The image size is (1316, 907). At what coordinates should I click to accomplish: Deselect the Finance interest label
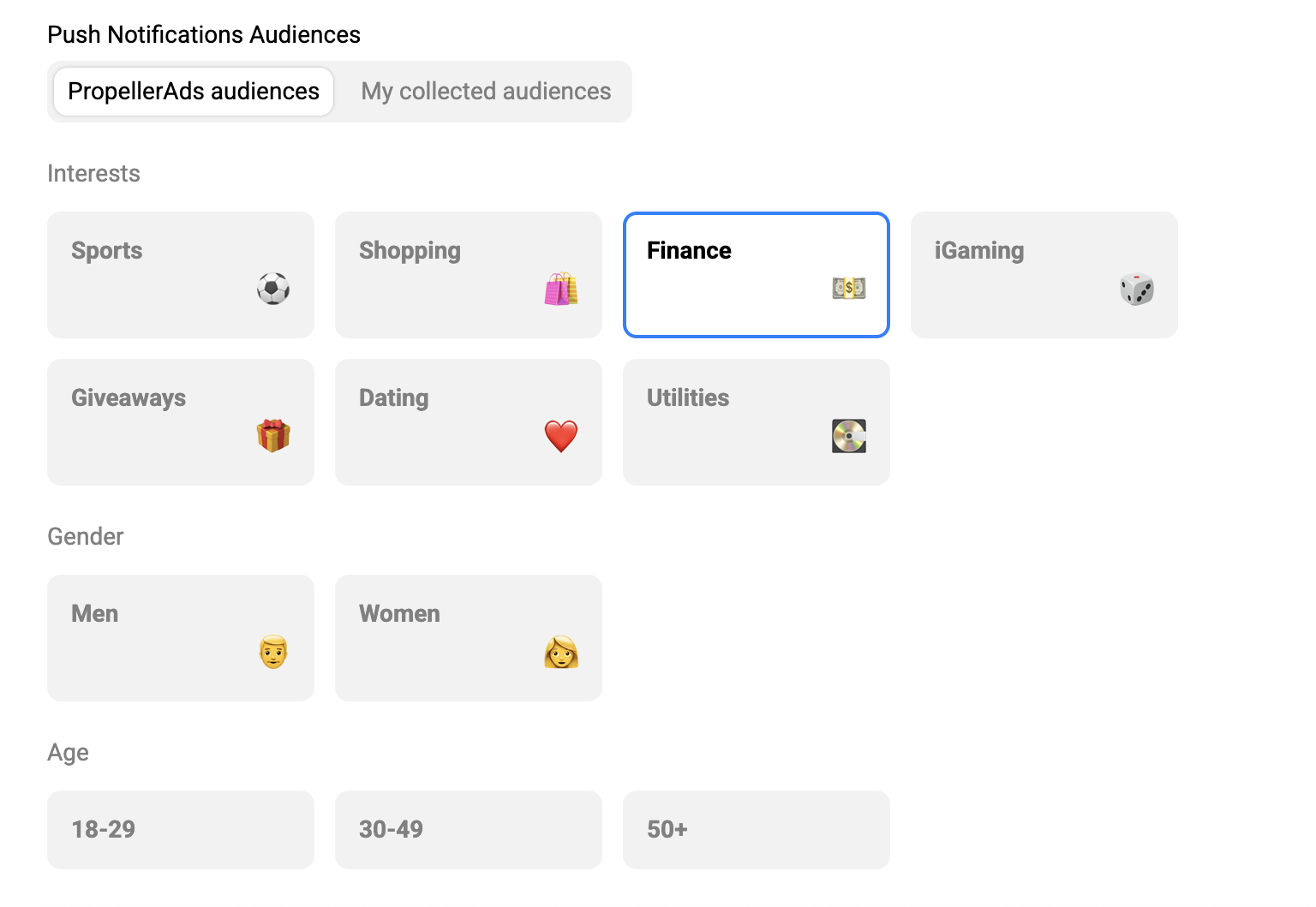coord(689,251)
